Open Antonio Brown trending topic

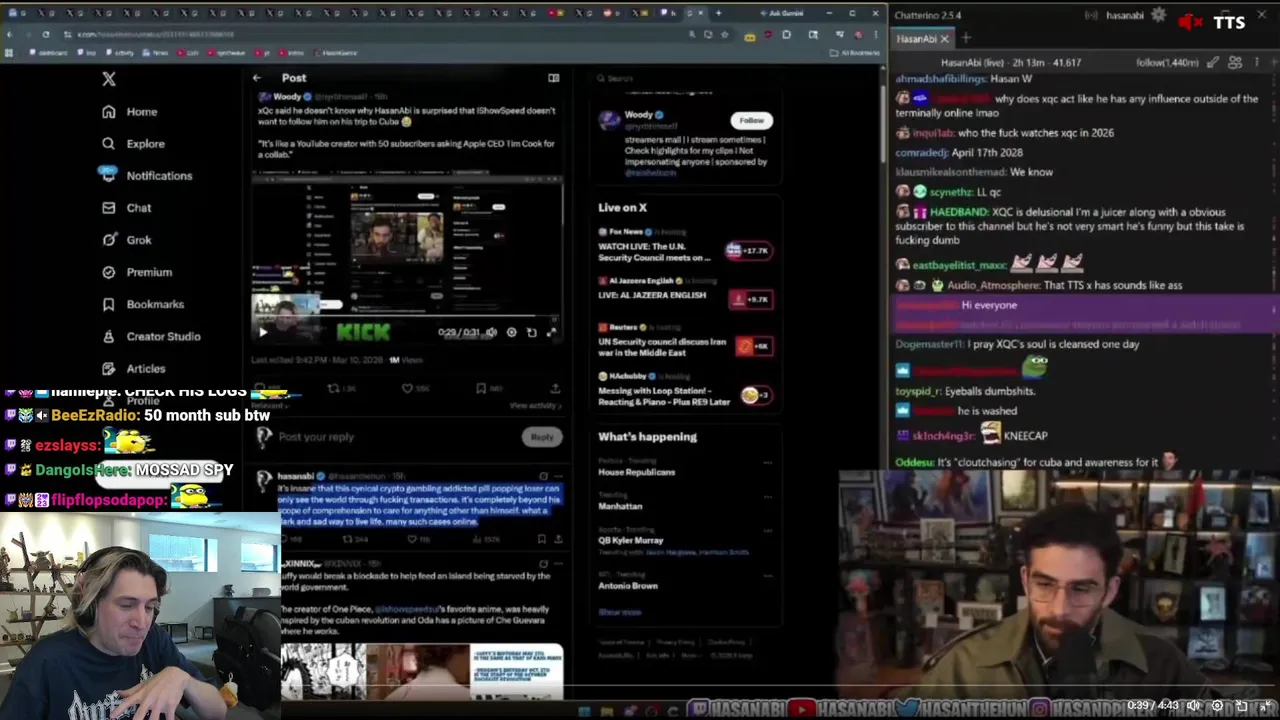pyautogui.click(x=628, y=586)
